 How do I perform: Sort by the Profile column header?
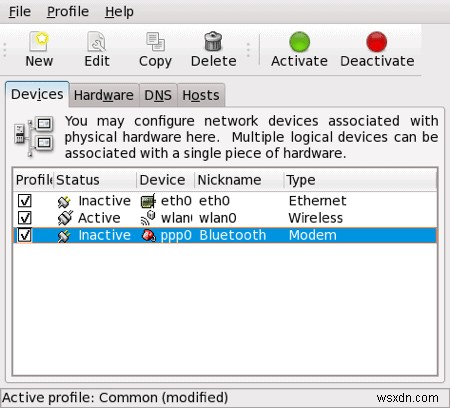(x=34, y=180)
